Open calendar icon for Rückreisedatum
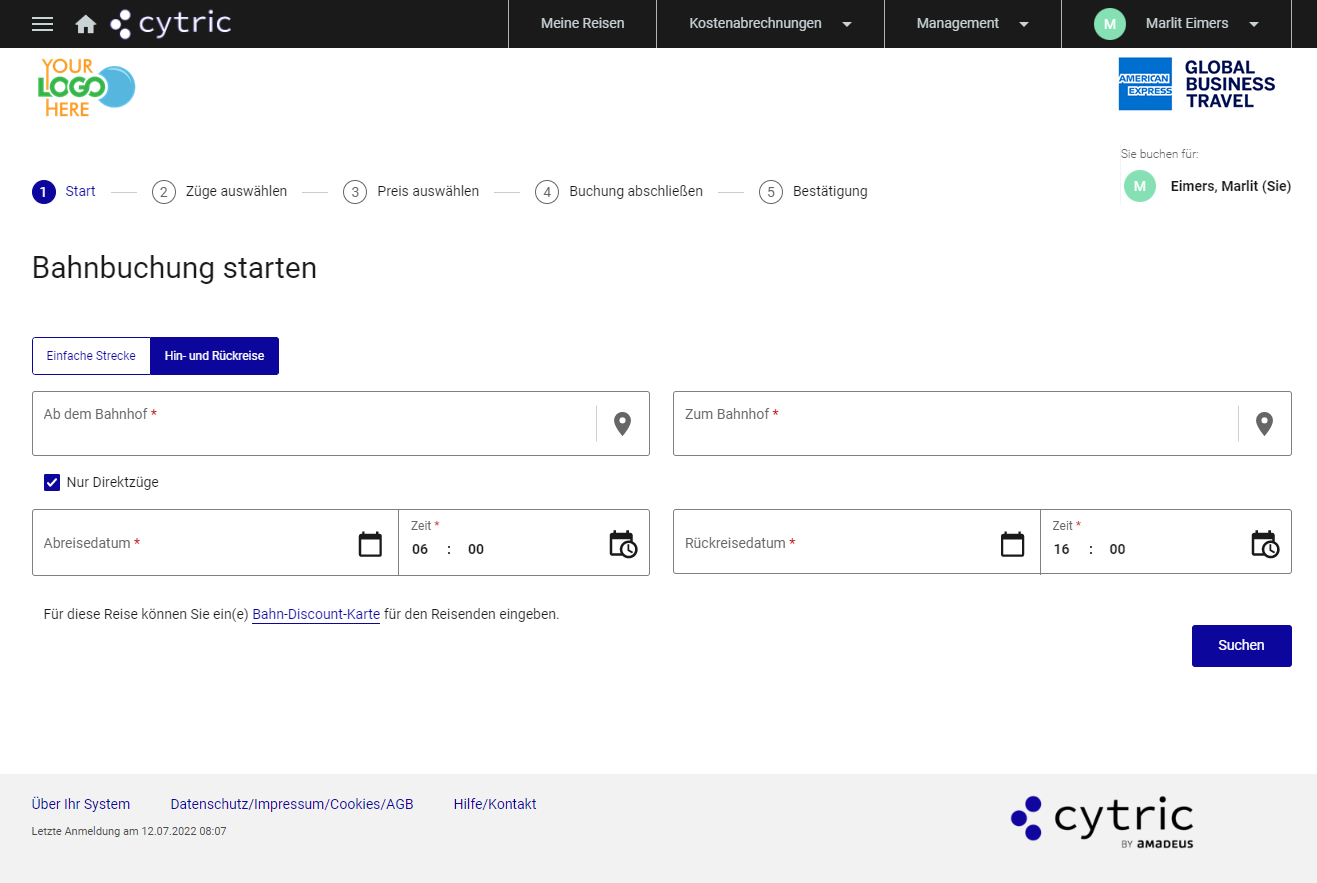 (x=1013, y=544)
